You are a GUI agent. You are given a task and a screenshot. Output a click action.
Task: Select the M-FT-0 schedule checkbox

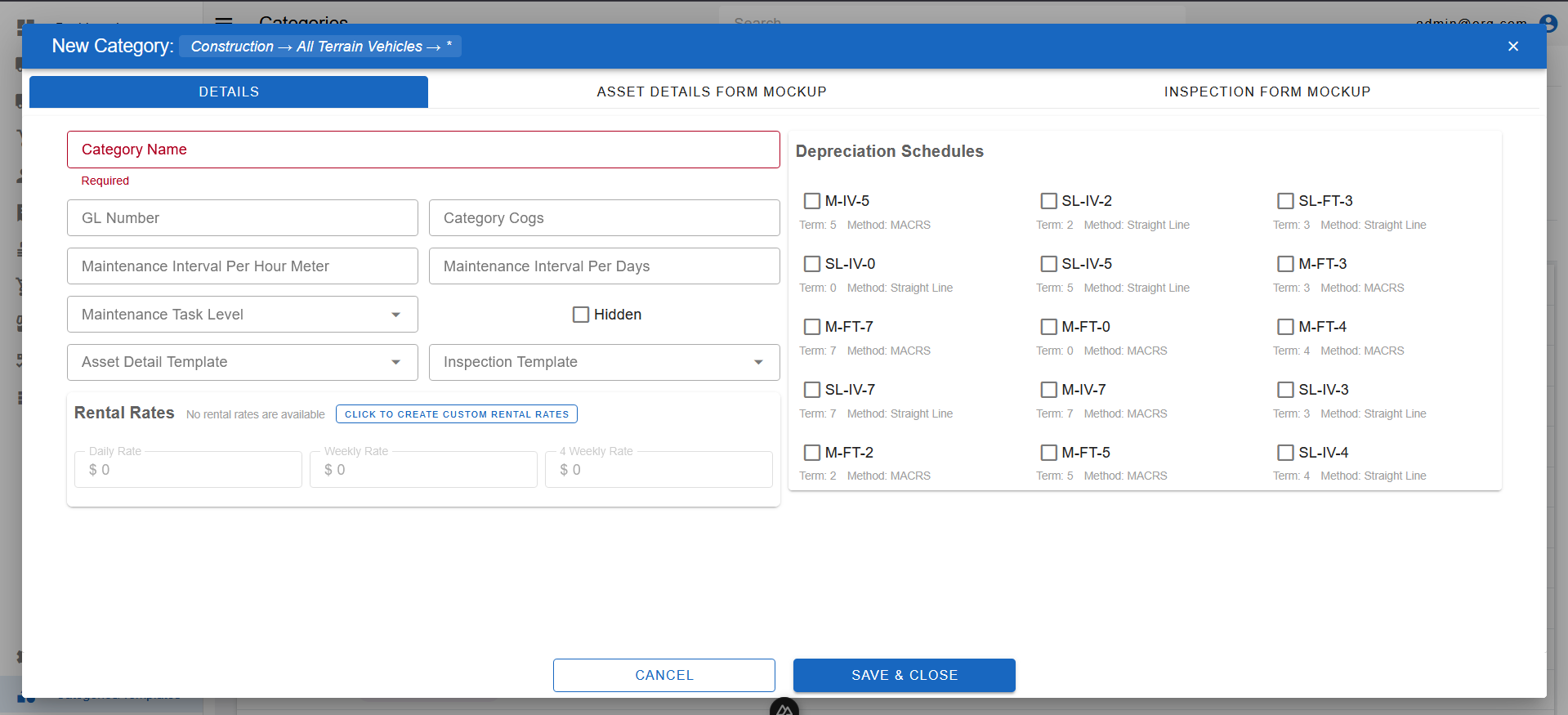(x=1048, y=327)
